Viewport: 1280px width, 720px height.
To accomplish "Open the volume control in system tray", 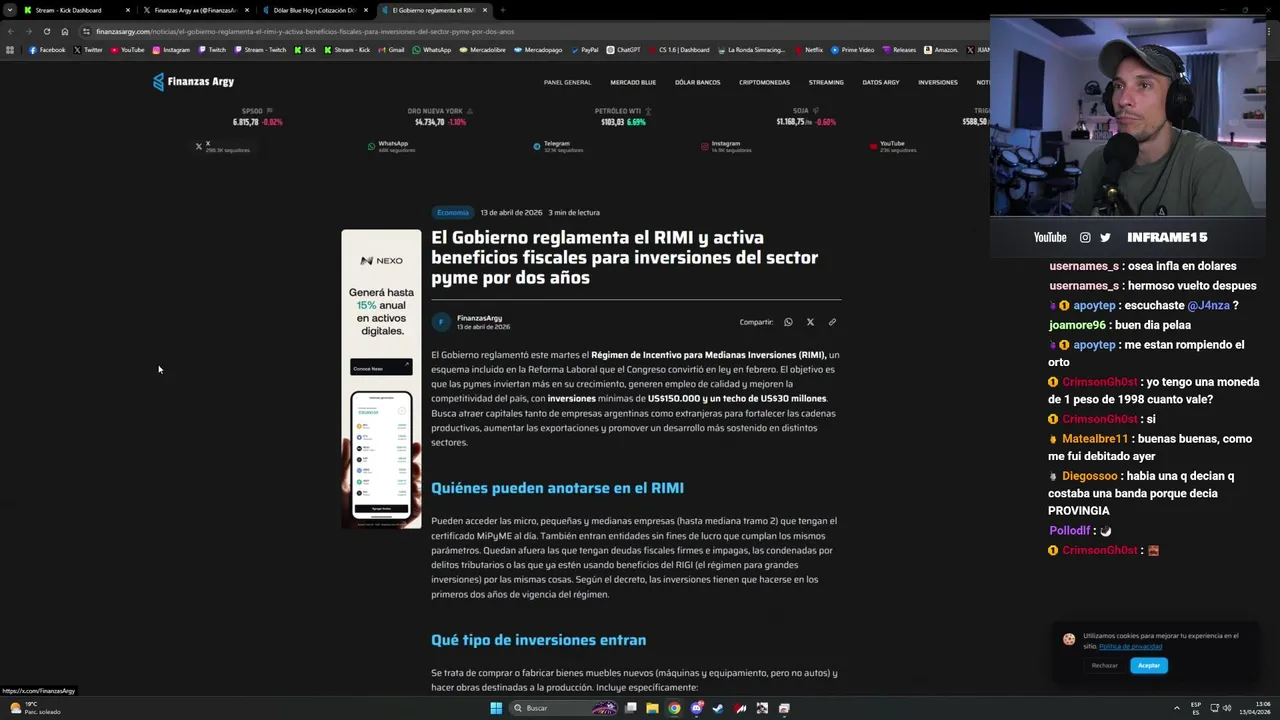I will 1227,708.
